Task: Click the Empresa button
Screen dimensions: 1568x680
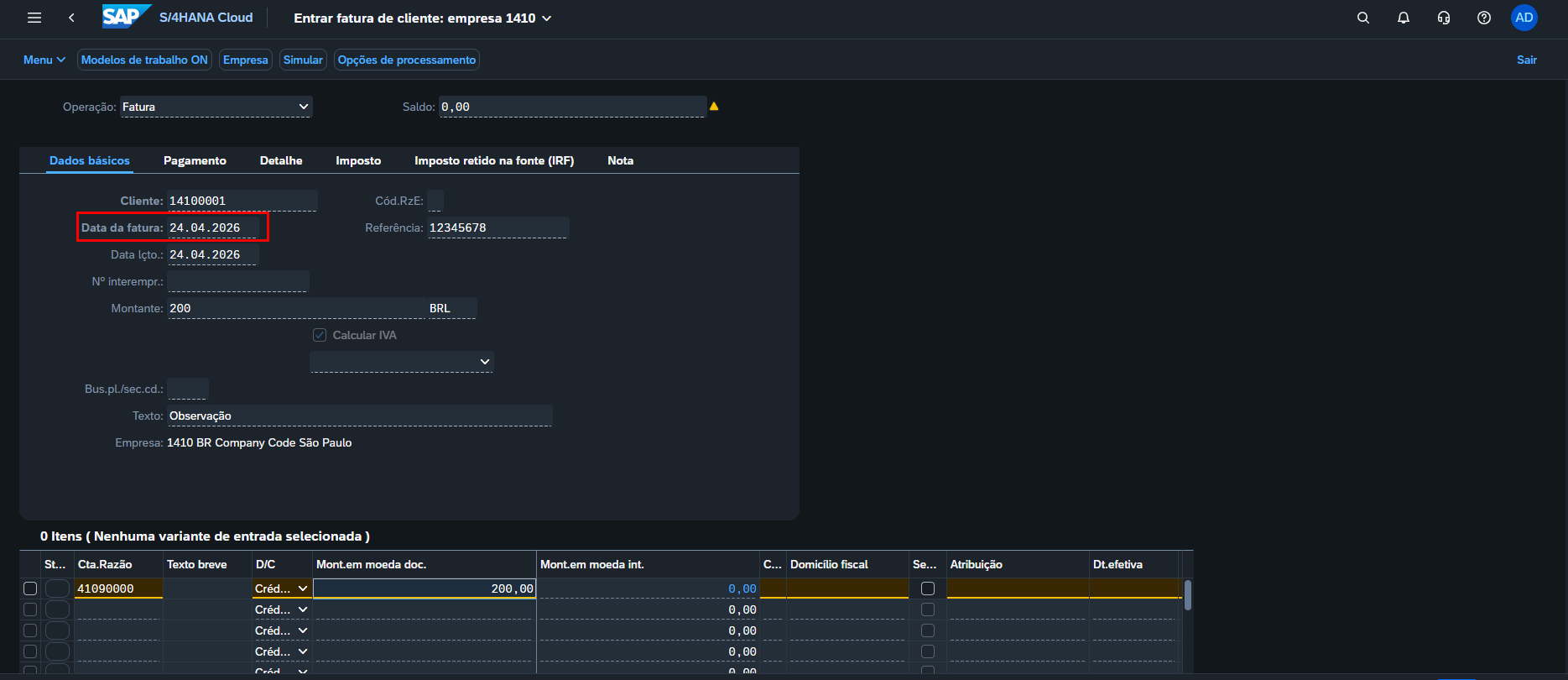Action: [x=246, y=60]
